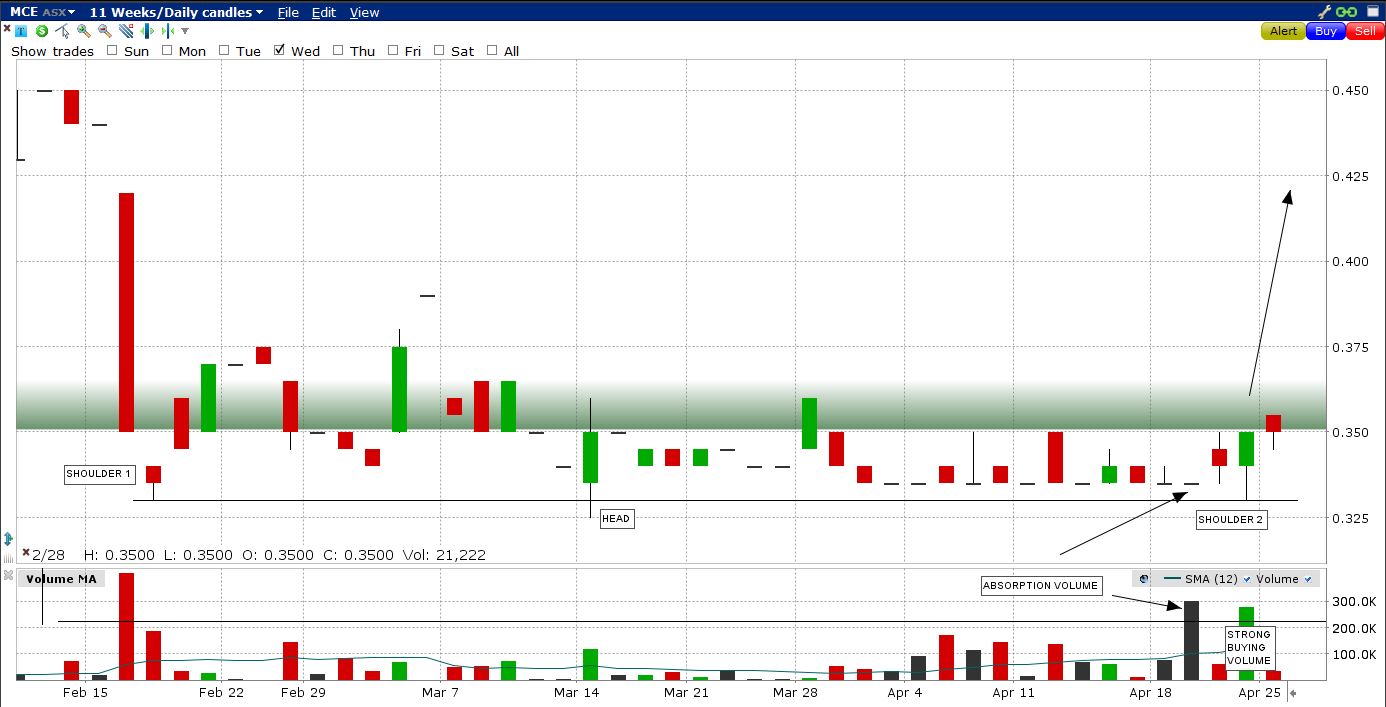Select the crosshair pointer tool

pos(62,31)
